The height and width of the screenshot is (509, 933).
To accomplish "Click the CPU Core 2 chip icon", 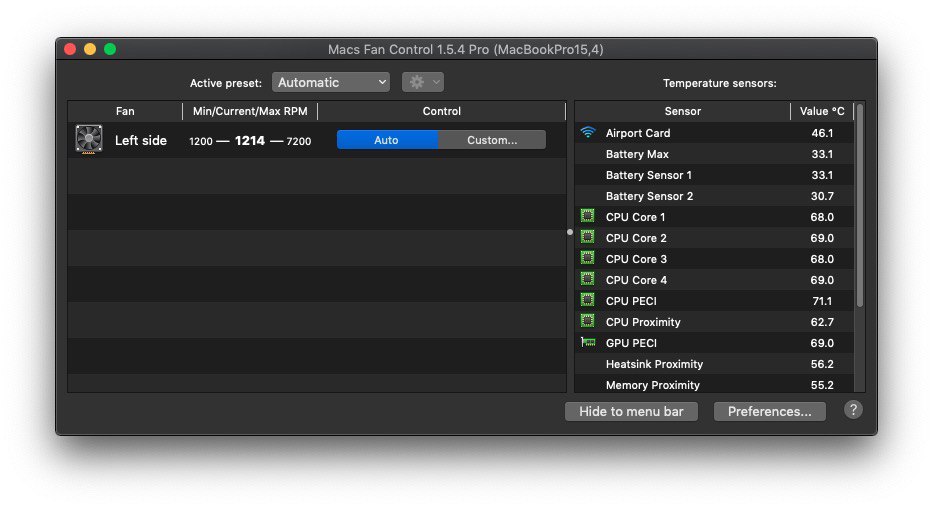I will [587, 237].
